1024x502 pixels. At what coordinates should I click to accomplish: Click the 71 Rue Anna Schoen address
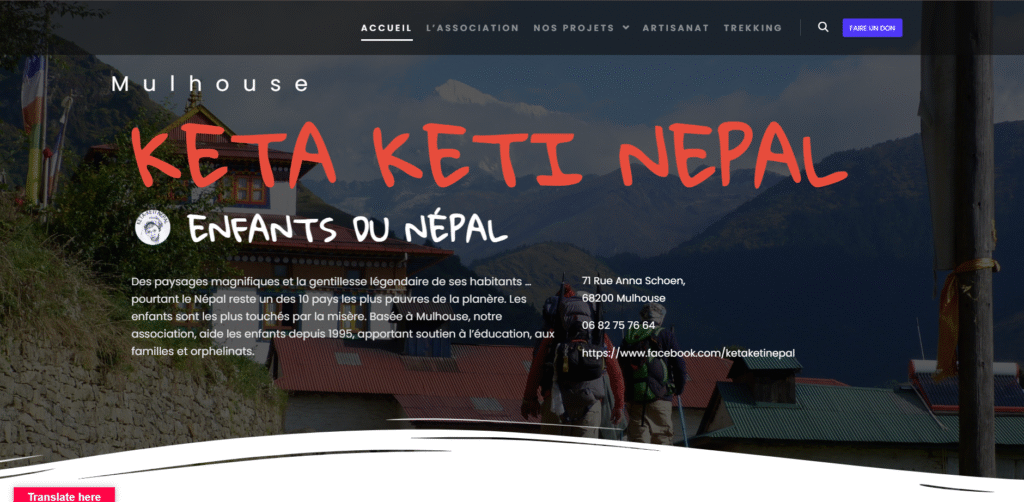point(633,281)
